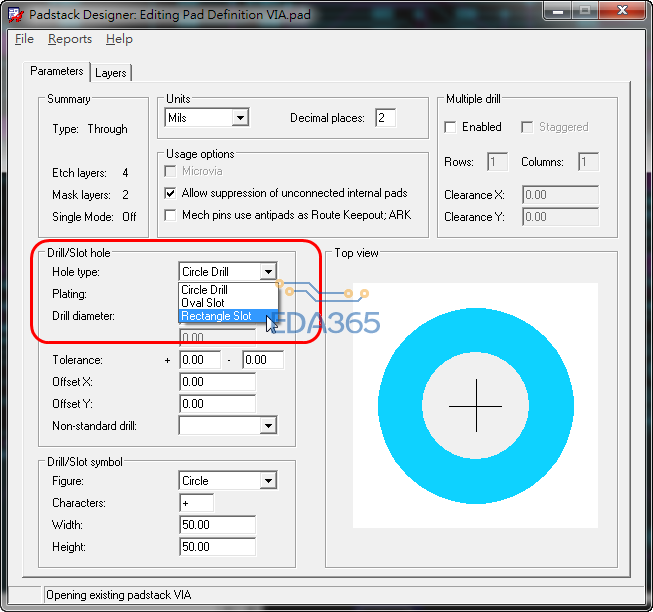Open the Non-standard drill dropdown

click(228, 426)
